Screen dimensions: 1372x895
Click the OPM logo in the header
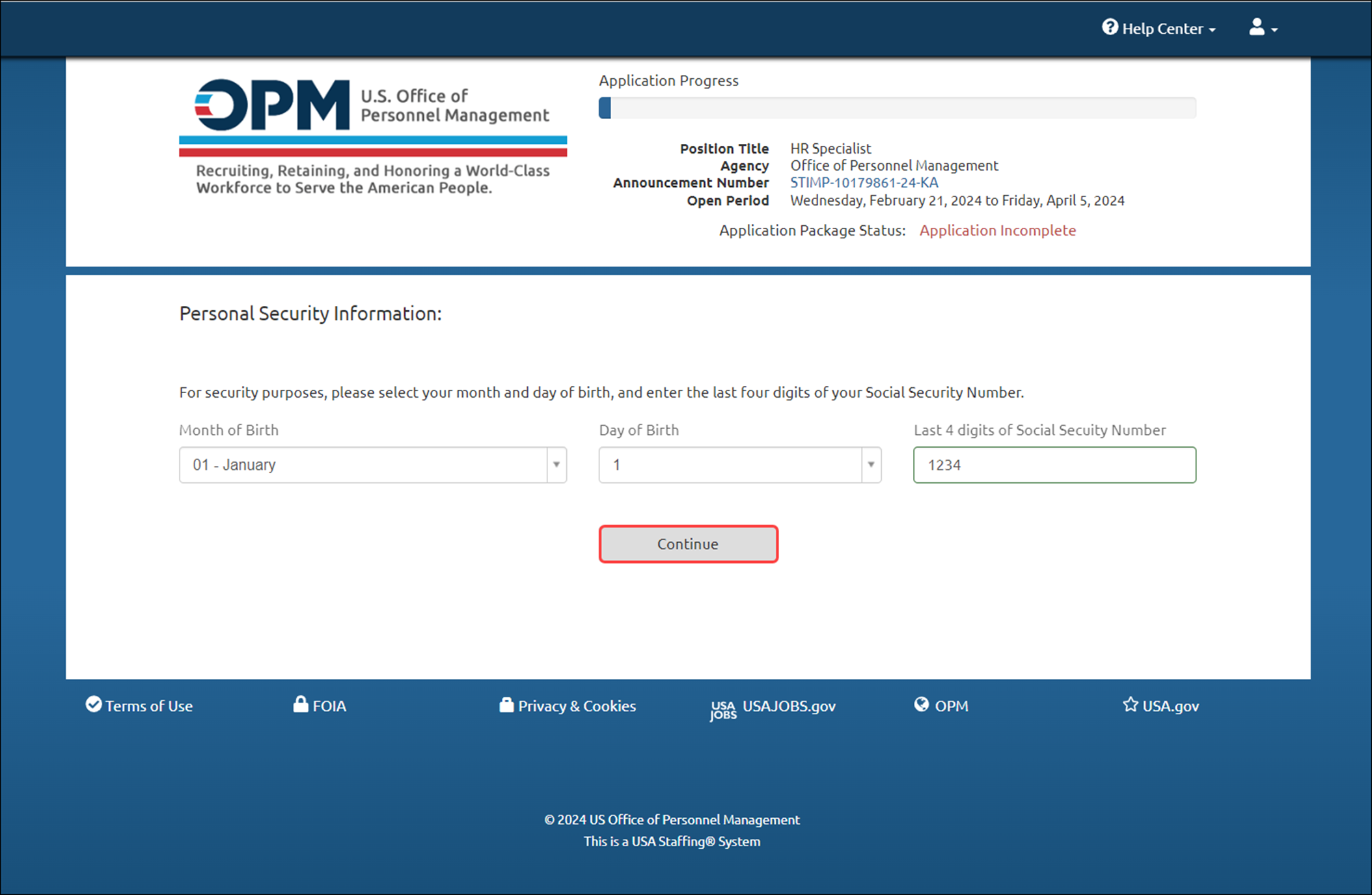click(x=373, y=117)
